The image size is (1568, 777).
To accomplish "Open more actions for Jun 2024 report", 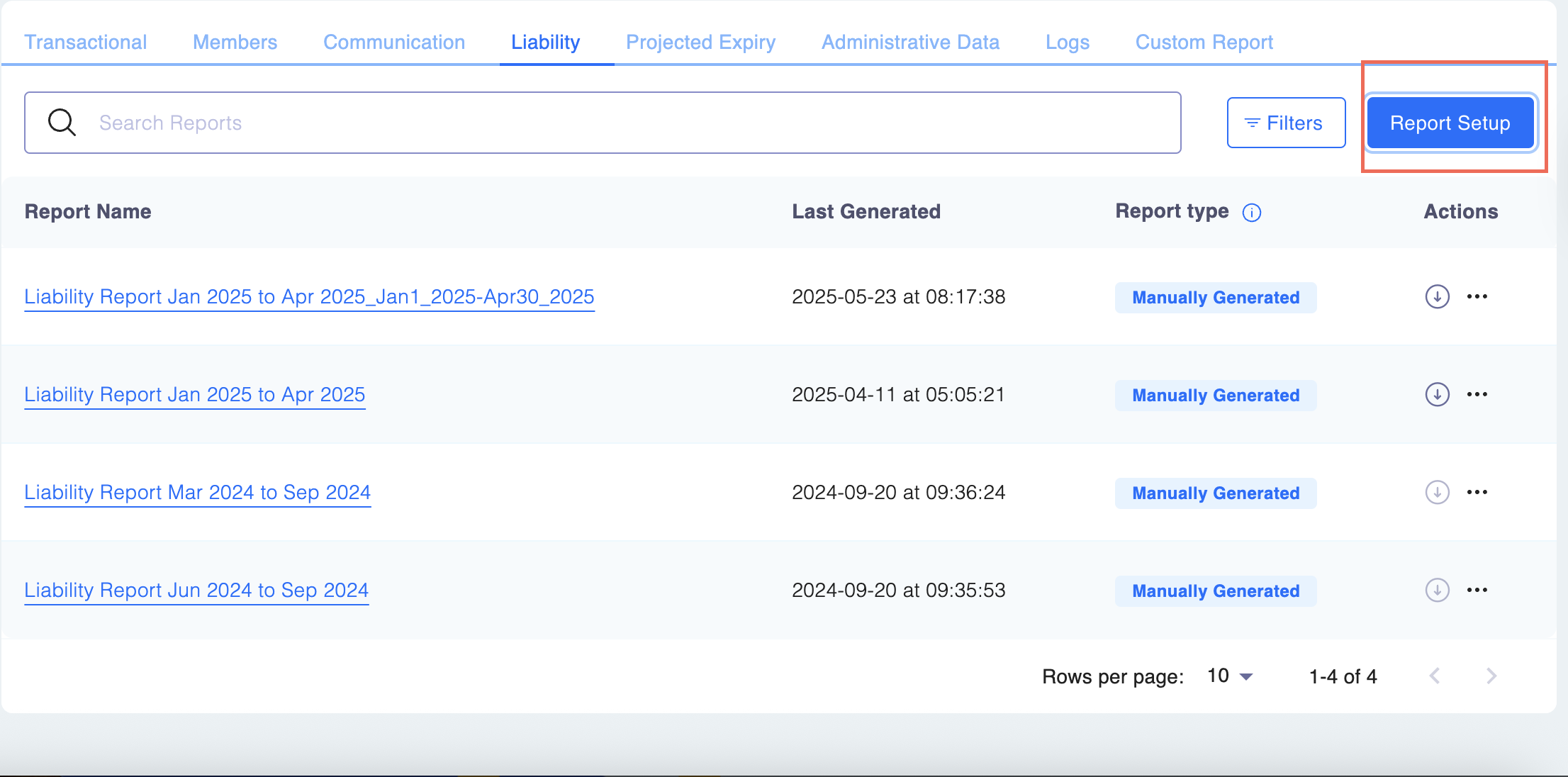I will point(1477,590).
